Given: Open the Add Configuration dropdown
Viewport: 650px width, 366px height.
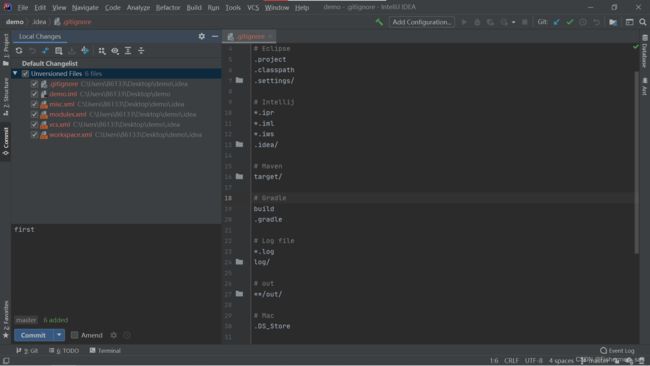Looking at the screenshot, I should [422, 22].
